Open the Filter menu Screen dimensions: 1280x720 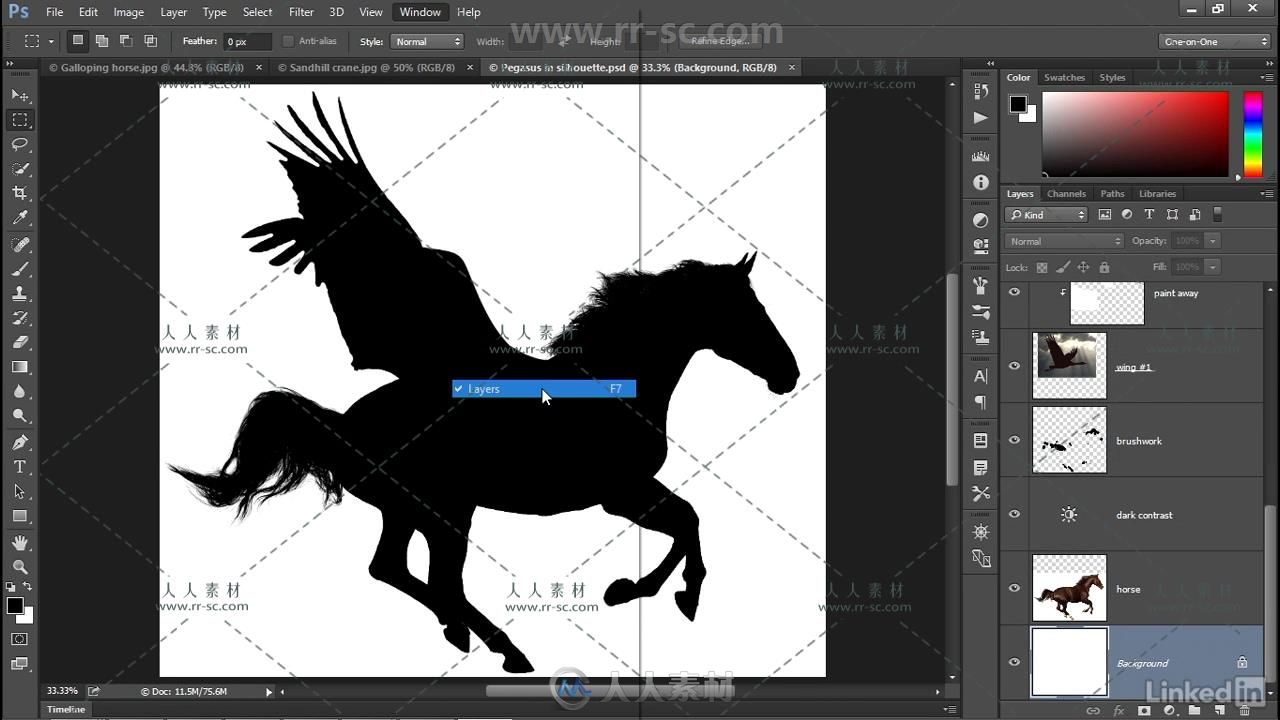click(x=301, y=12)
